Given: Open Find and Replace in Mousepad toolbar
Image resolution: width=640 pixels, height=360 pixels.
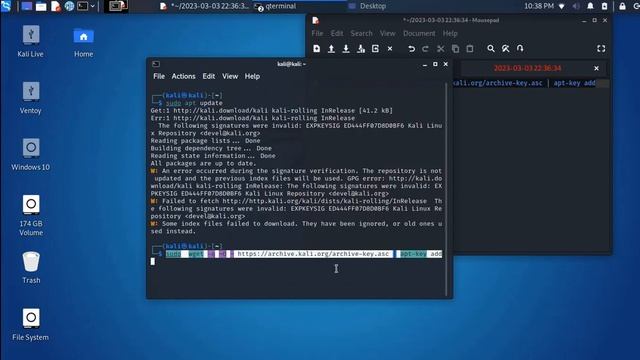Looking at the screenshot, I should pos(506,49).
